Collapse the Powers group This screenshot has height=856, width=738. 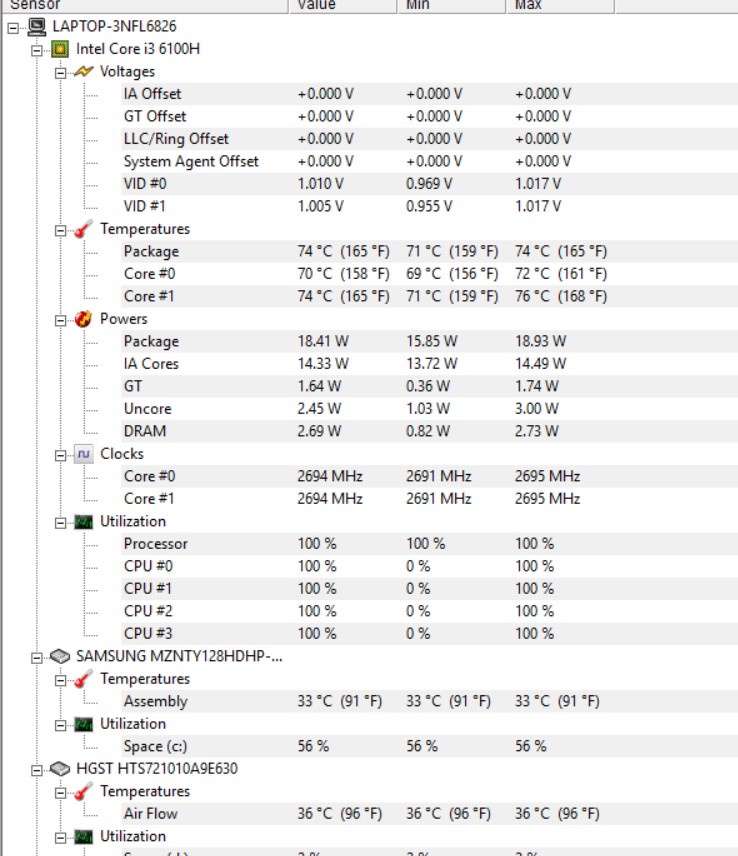61,319
